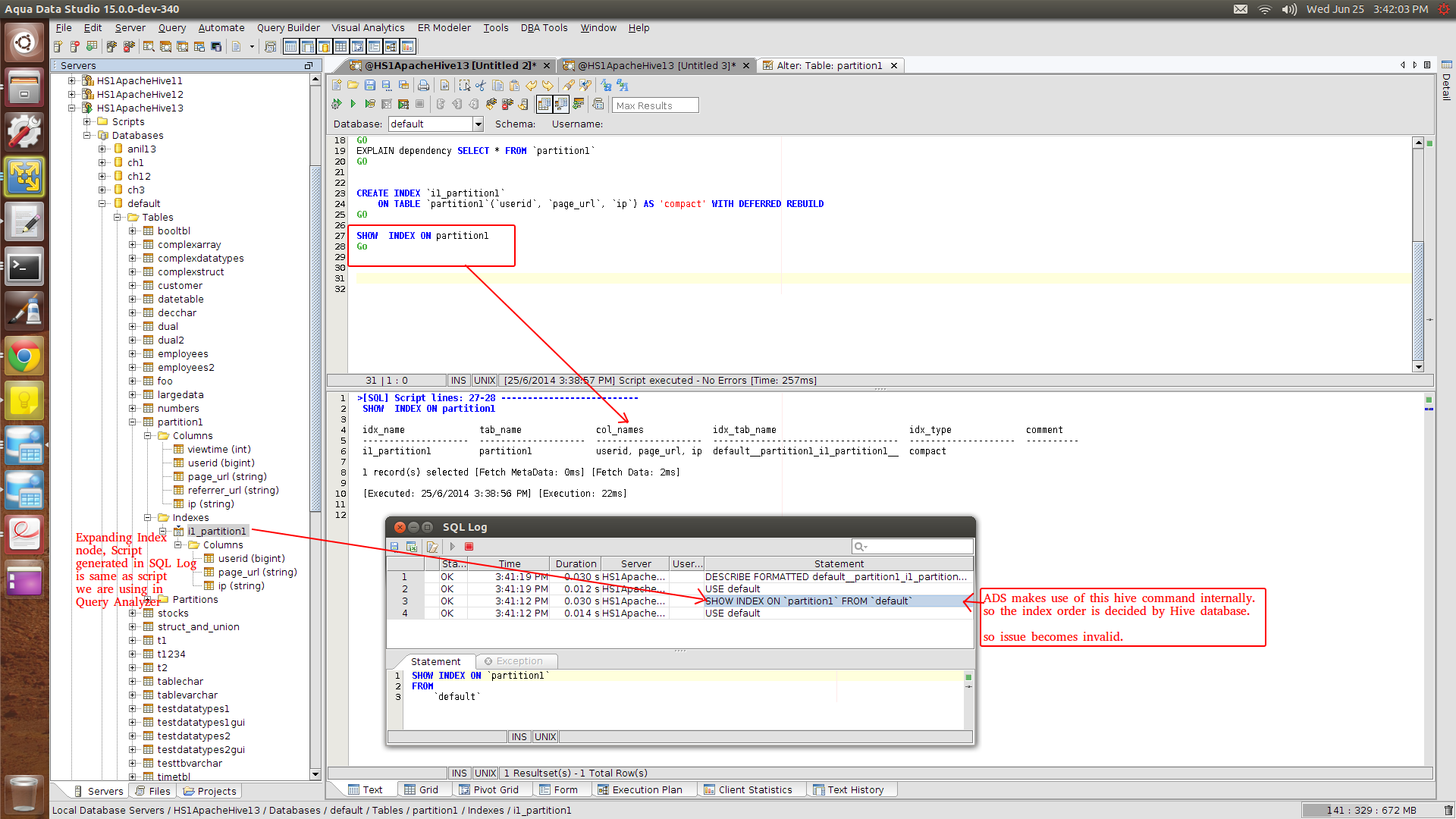Open the Database dropdown showing default
The image size is (1456, 819).
[x=478, y=124]
